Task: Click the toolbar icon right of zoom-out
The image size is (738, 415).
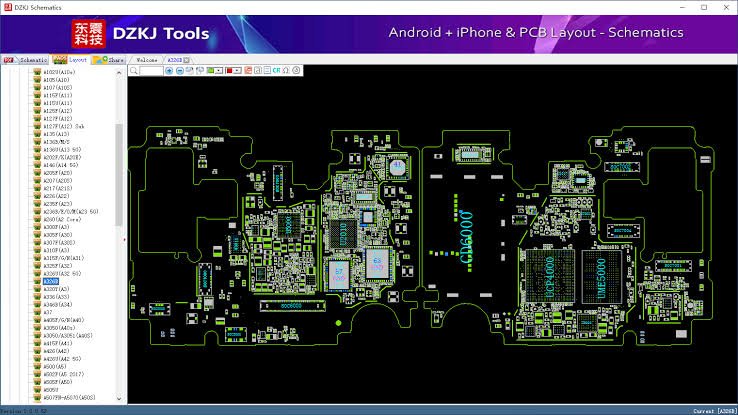Action: click(189, 71)
